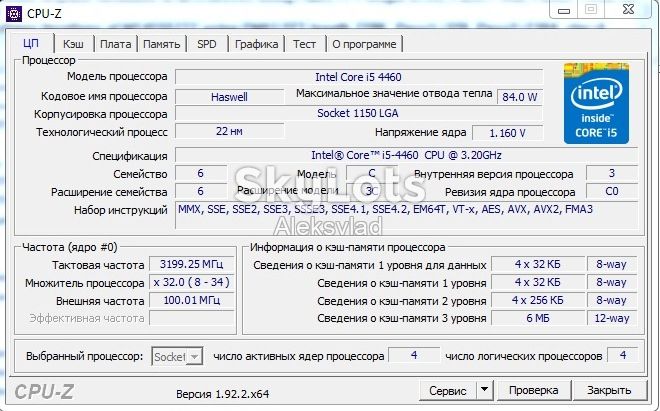Viewport: 660px width, 411px height.
Task: Click the Socket 1150 LGA package value
Action: [x=359, y=113]
